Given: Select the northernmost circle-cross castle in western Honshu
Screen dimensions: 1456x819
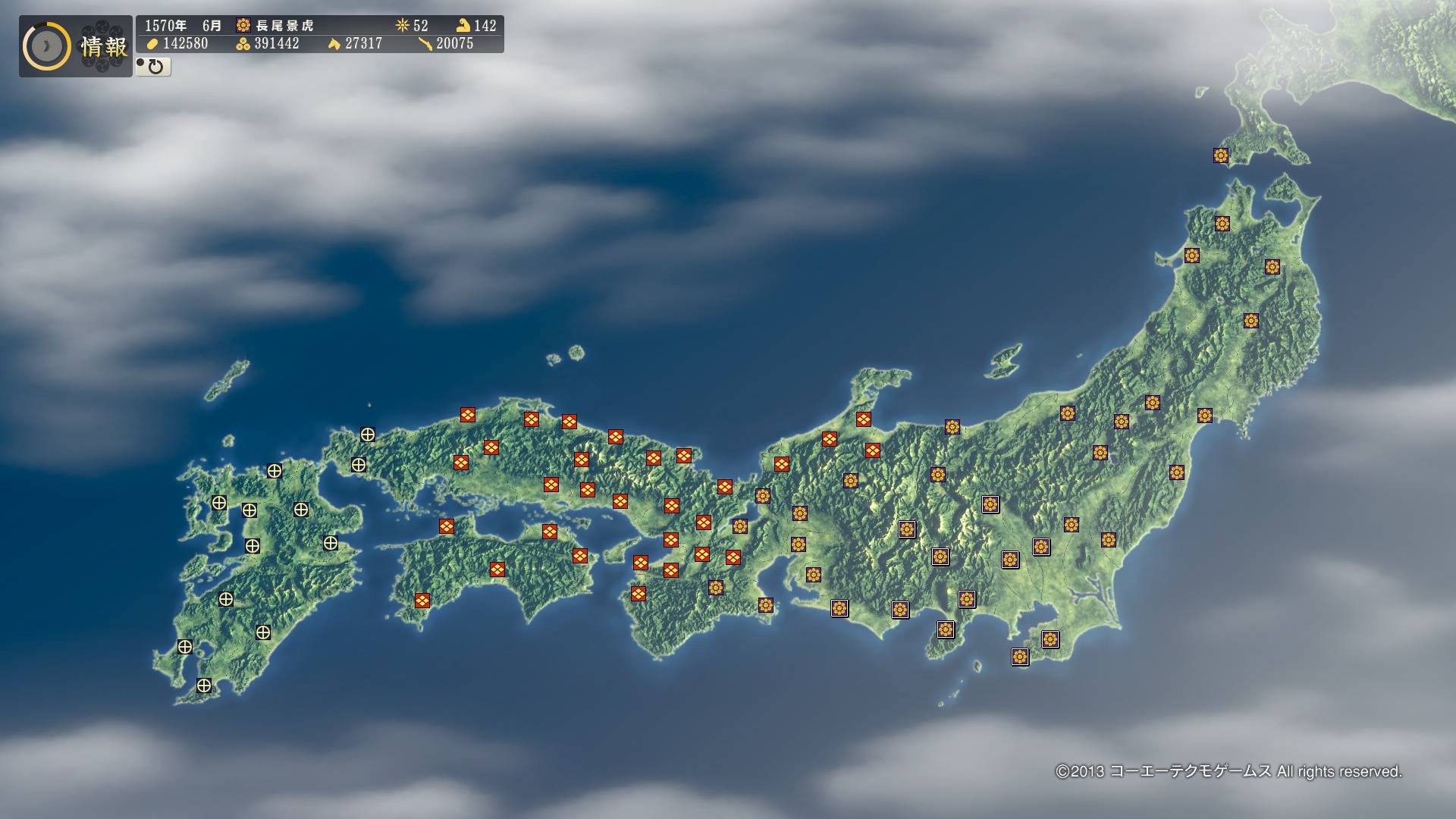Looking at the screenshot, I should [x=368, y=435].
